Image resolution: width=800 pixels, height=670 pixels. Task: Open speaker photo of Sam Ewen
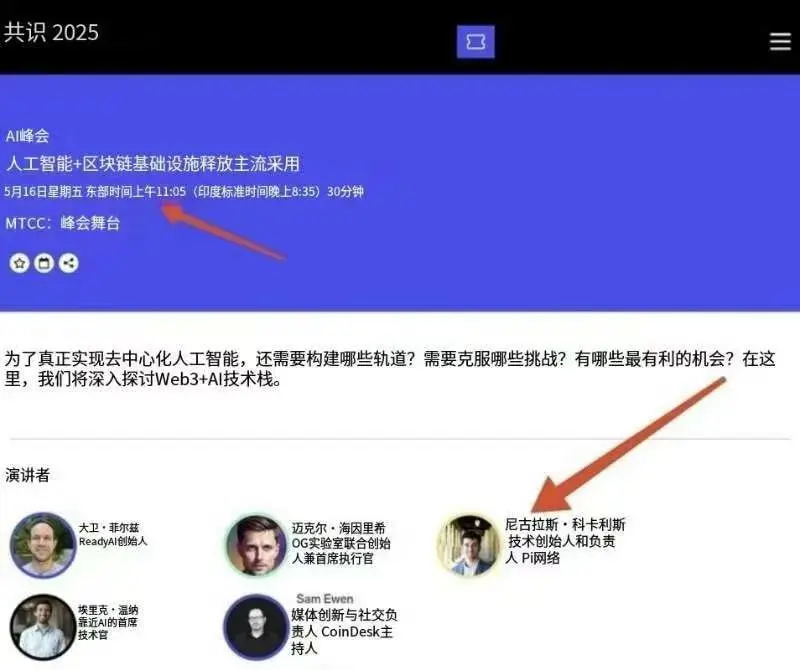coord(256,627)
